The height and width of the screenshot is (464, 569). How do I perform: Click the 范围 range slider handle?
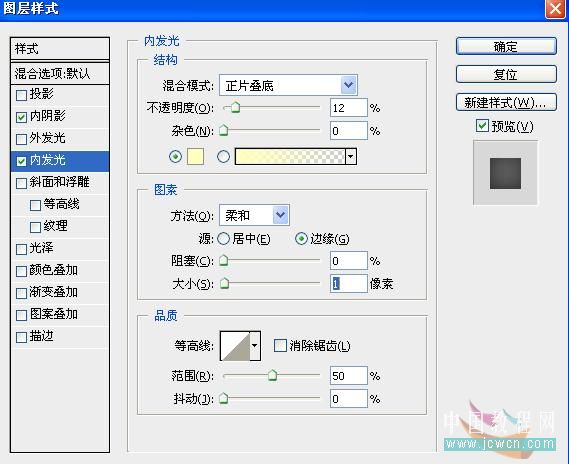click(x=272, y=376)
